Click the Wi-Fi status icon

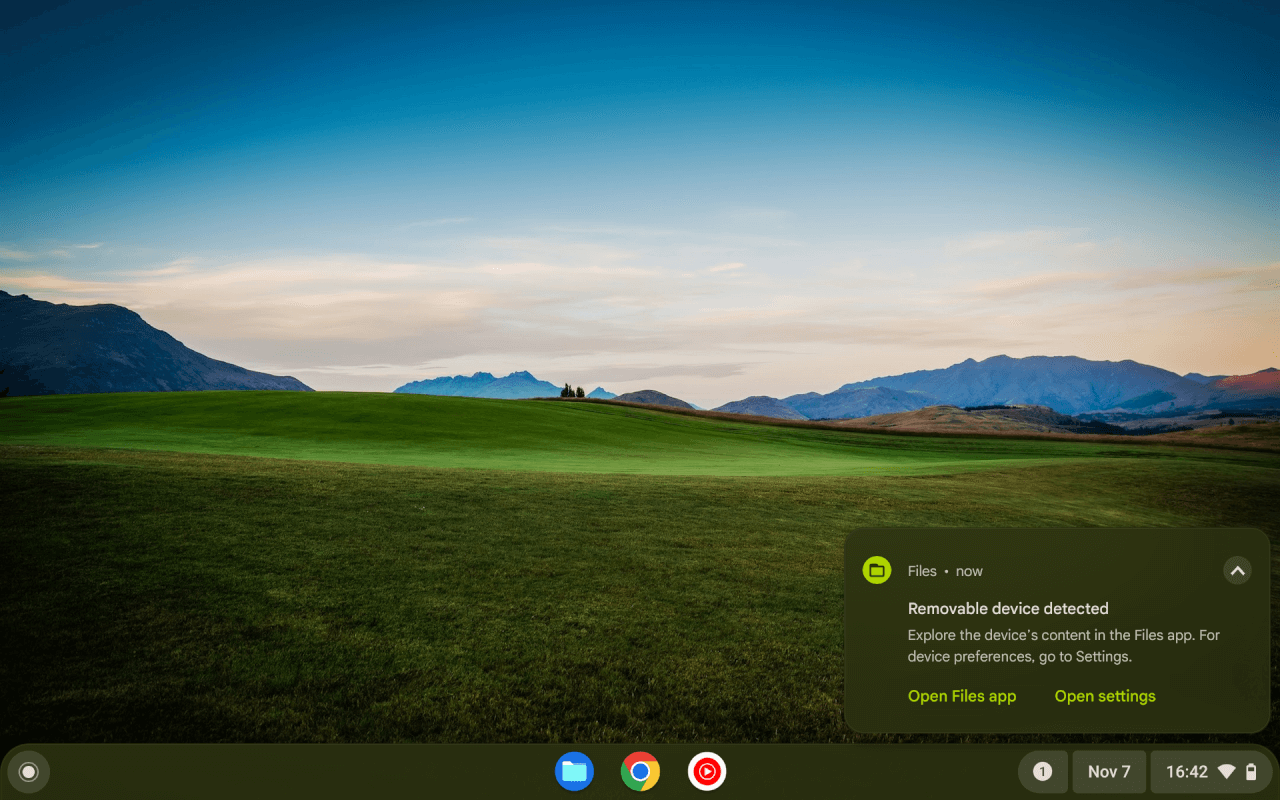click(x=1226, y=772)
